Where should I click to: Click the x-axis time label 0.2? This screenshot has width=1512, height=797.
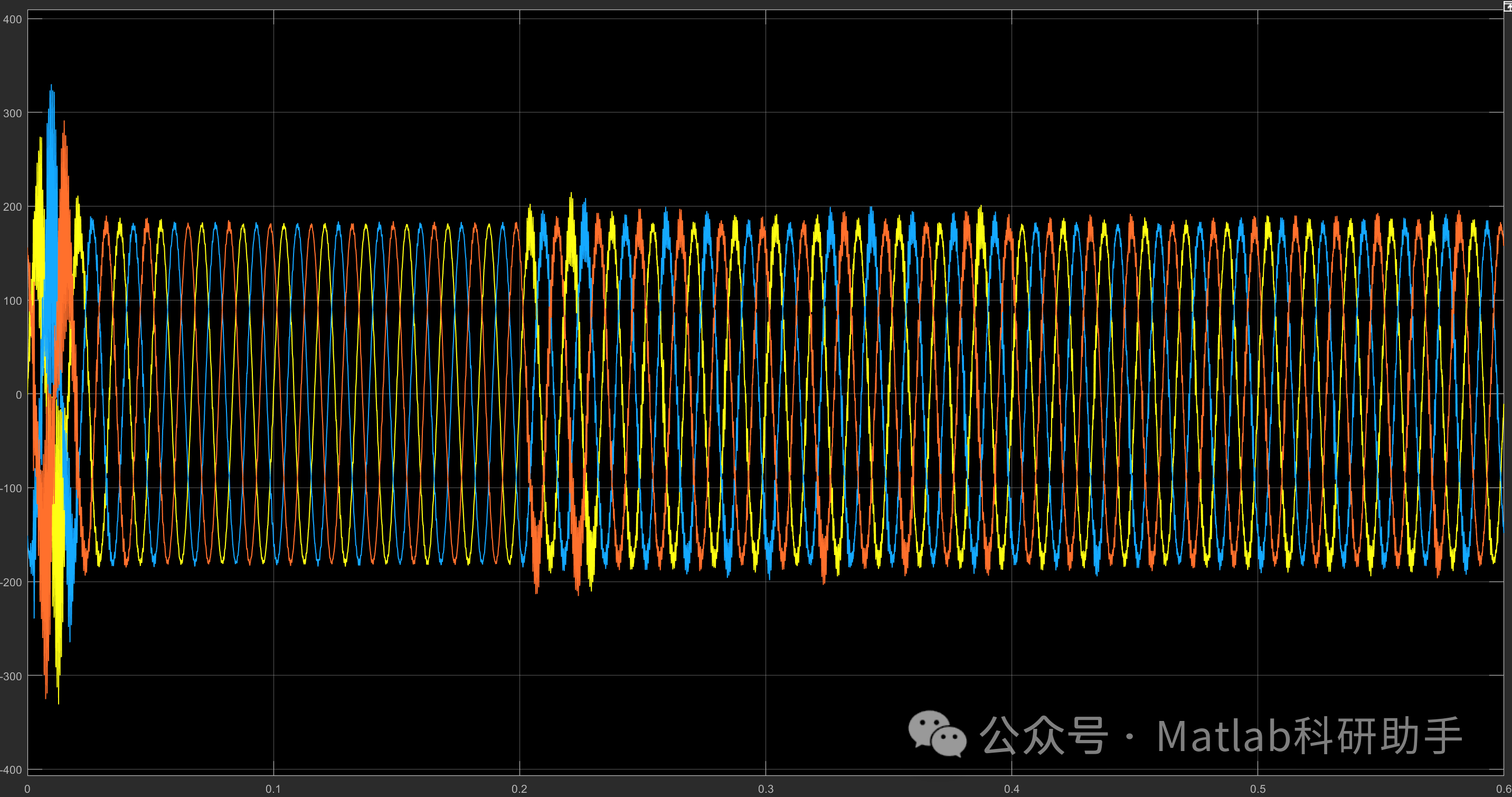519,789
